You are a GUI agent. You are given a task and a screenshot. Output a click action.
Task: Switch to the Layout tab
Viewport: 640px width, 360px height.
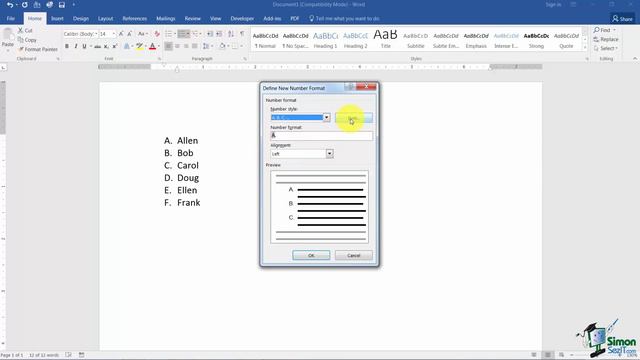click(x=105, y=18)
